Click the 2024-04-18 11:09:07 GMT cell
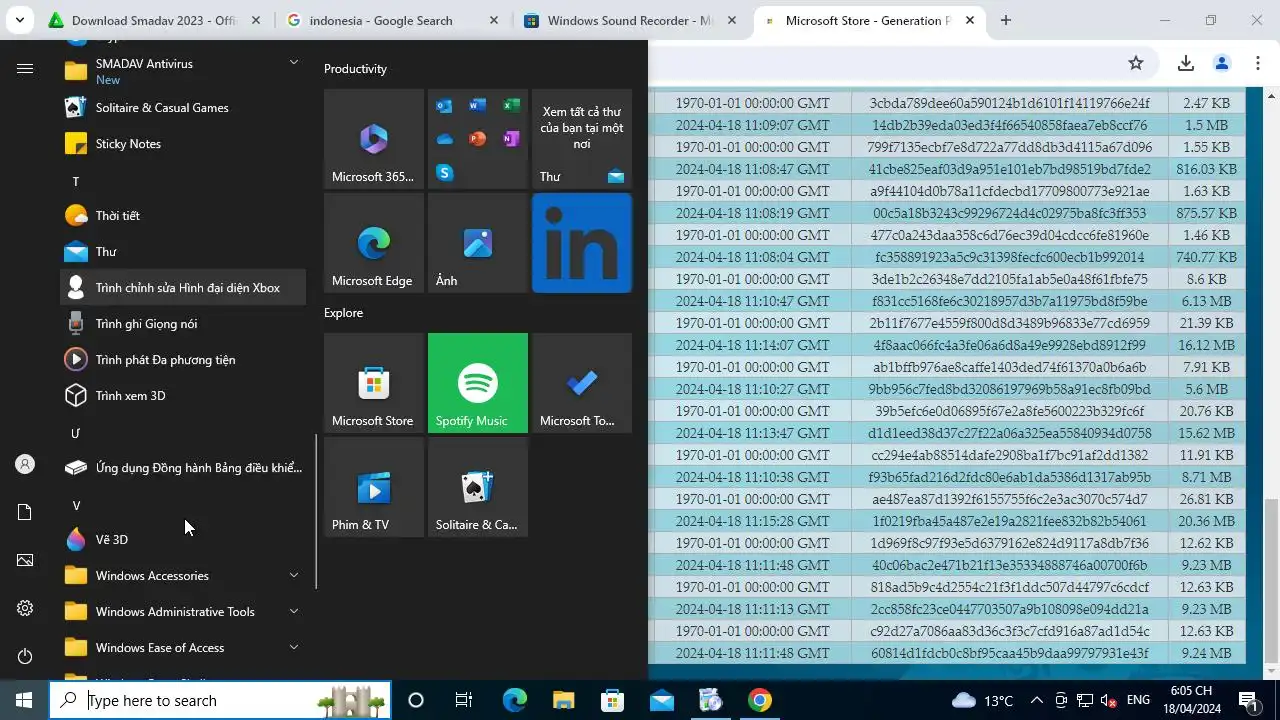 click(752, 125)
